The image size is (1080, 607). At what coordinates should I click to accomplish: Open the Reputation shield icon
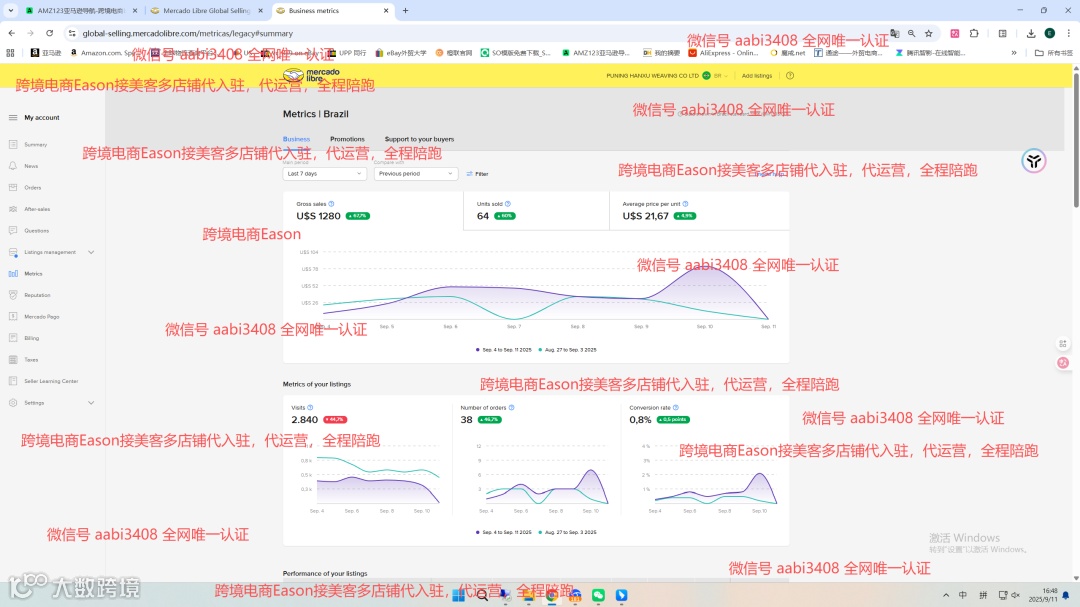tap(13, 295)
